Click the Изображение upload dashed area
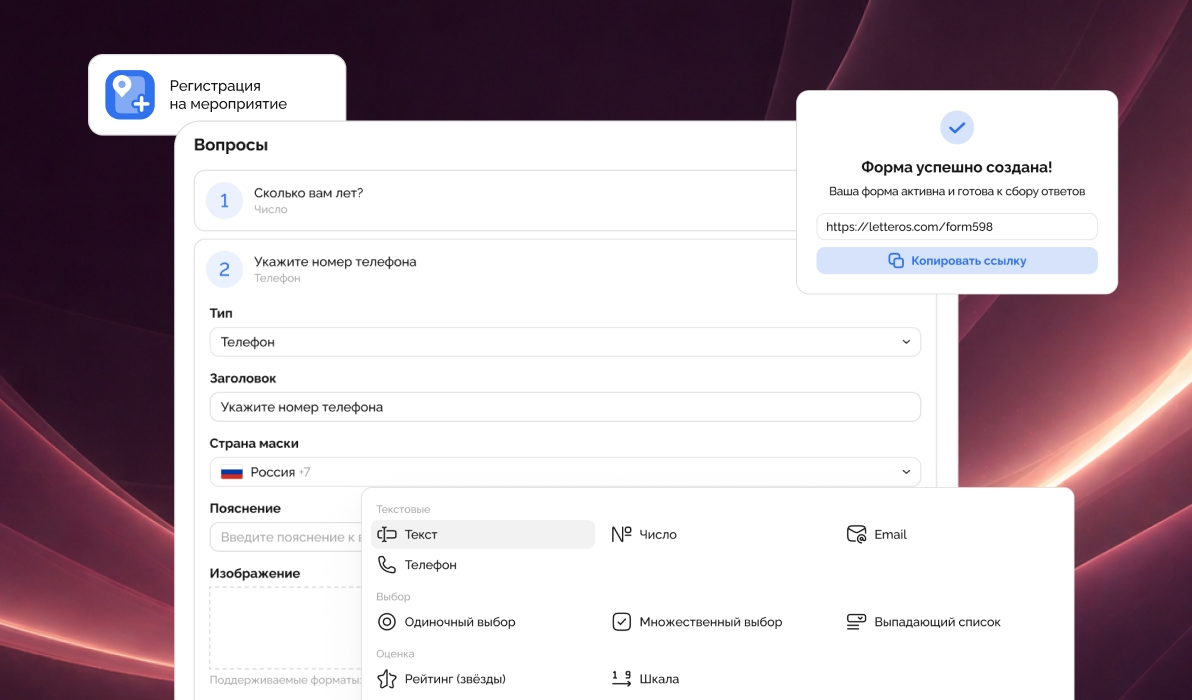Image resolution: width=1192 pixels, height=700 pixels. point(286,628)
